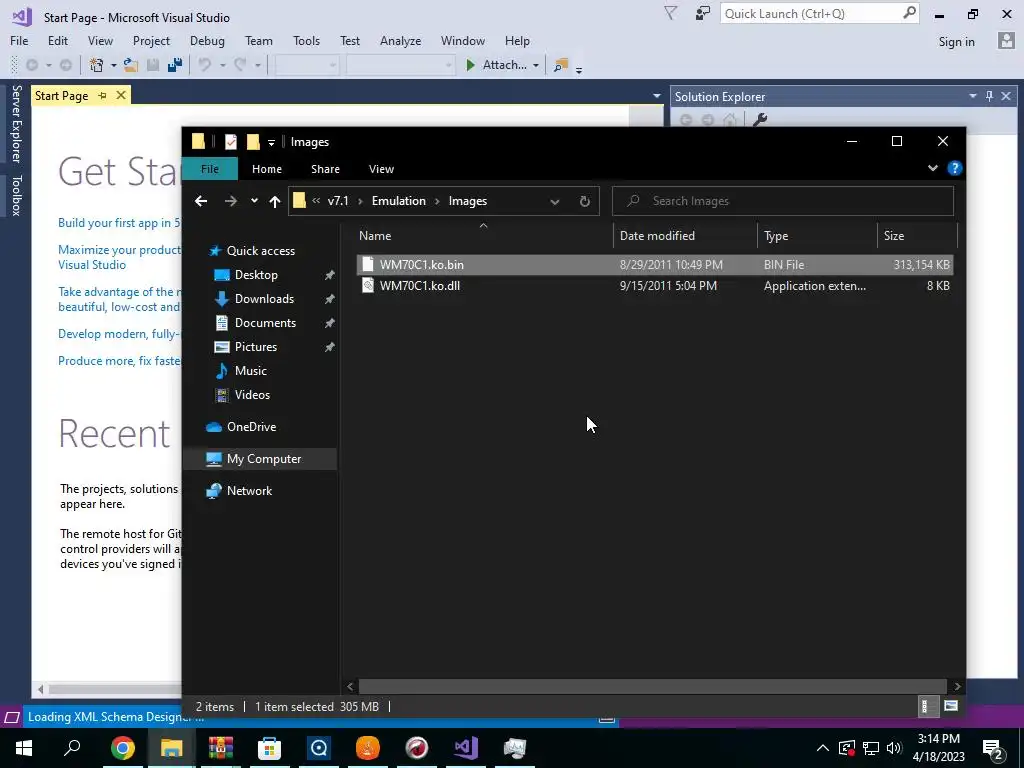Open the volume speaker icon in system tray
The height and width of the screenshot is (768, 1024).
coord(894,748)
